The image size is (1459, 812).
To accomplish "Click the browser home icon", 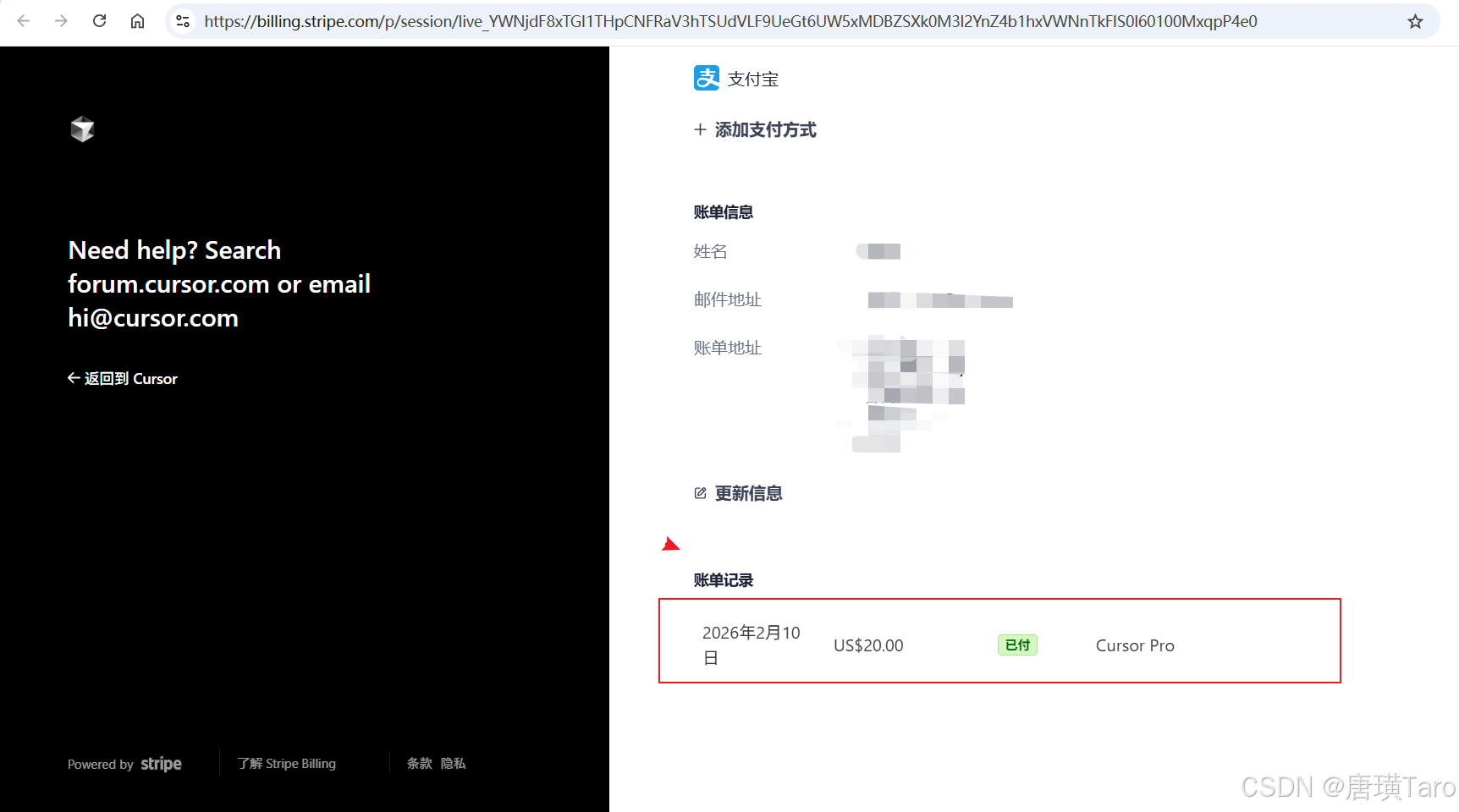I will click(137, 21).
